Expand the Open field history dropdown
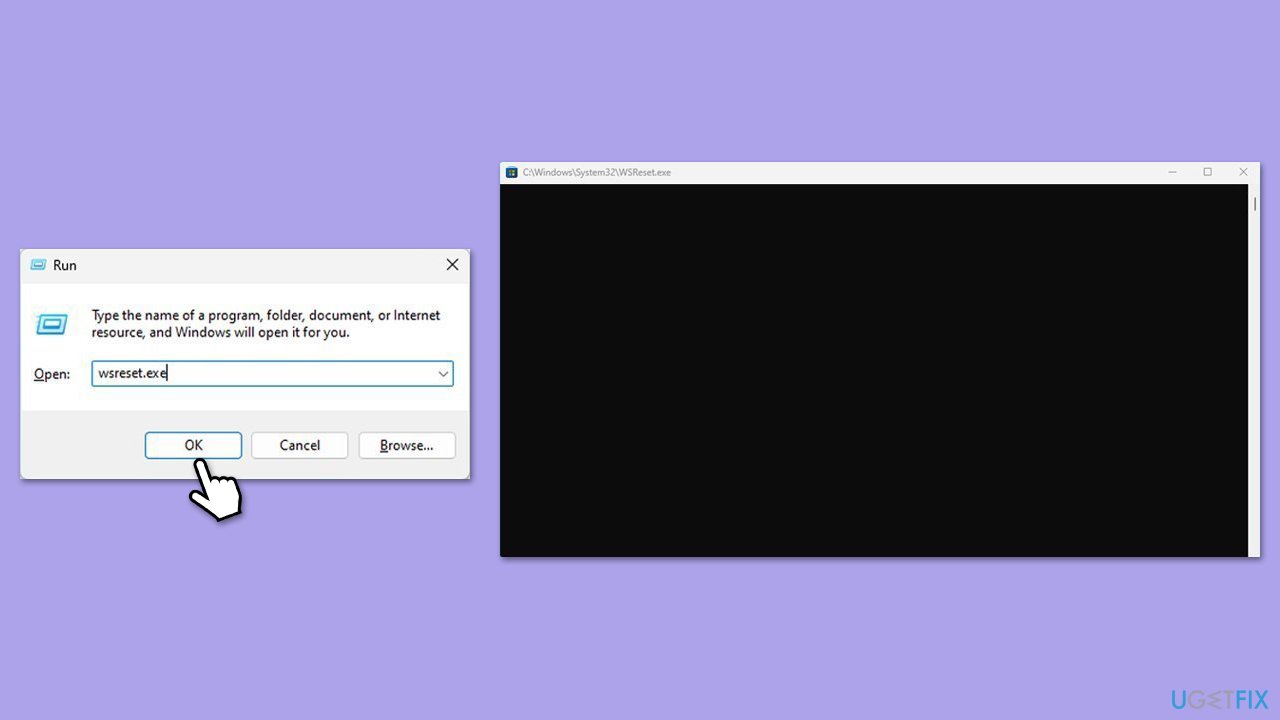 tap(443, 373)
